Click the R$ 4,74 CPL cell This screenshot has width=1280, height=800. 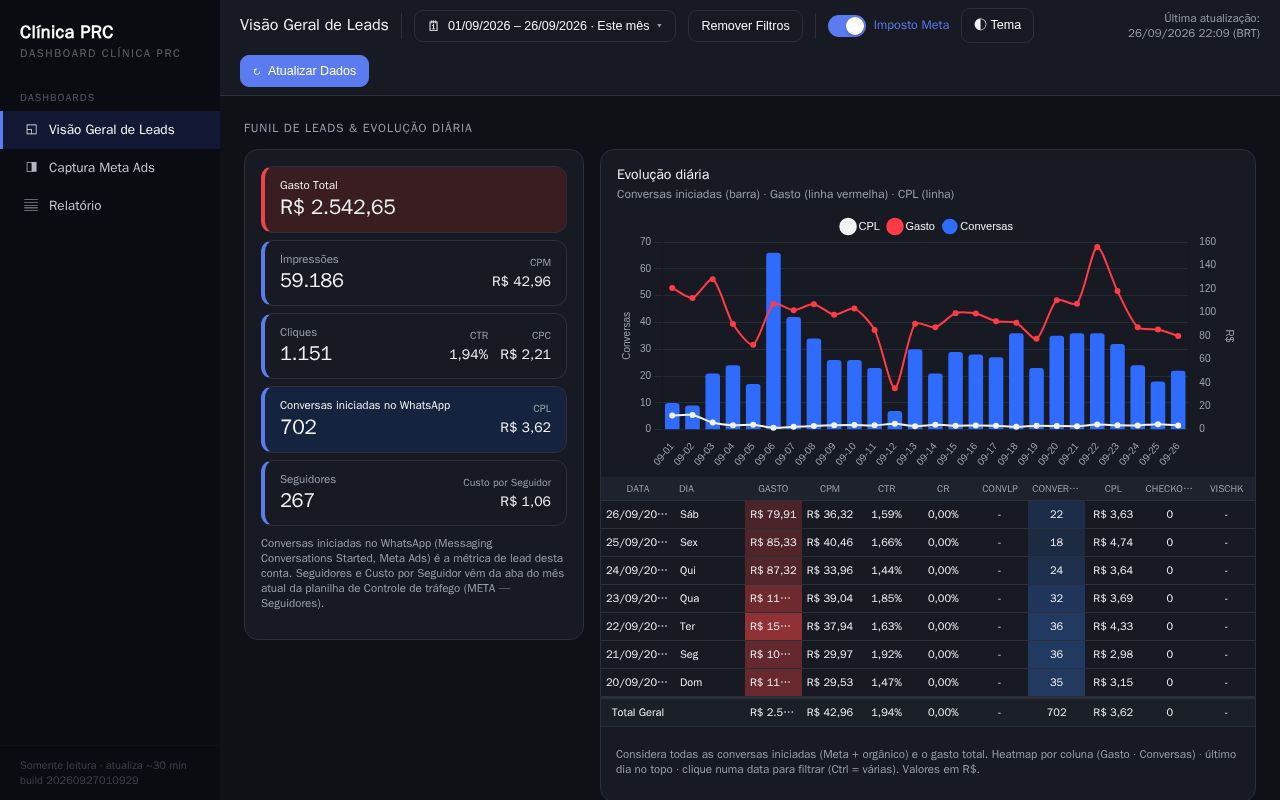(x=1113, y=542)
